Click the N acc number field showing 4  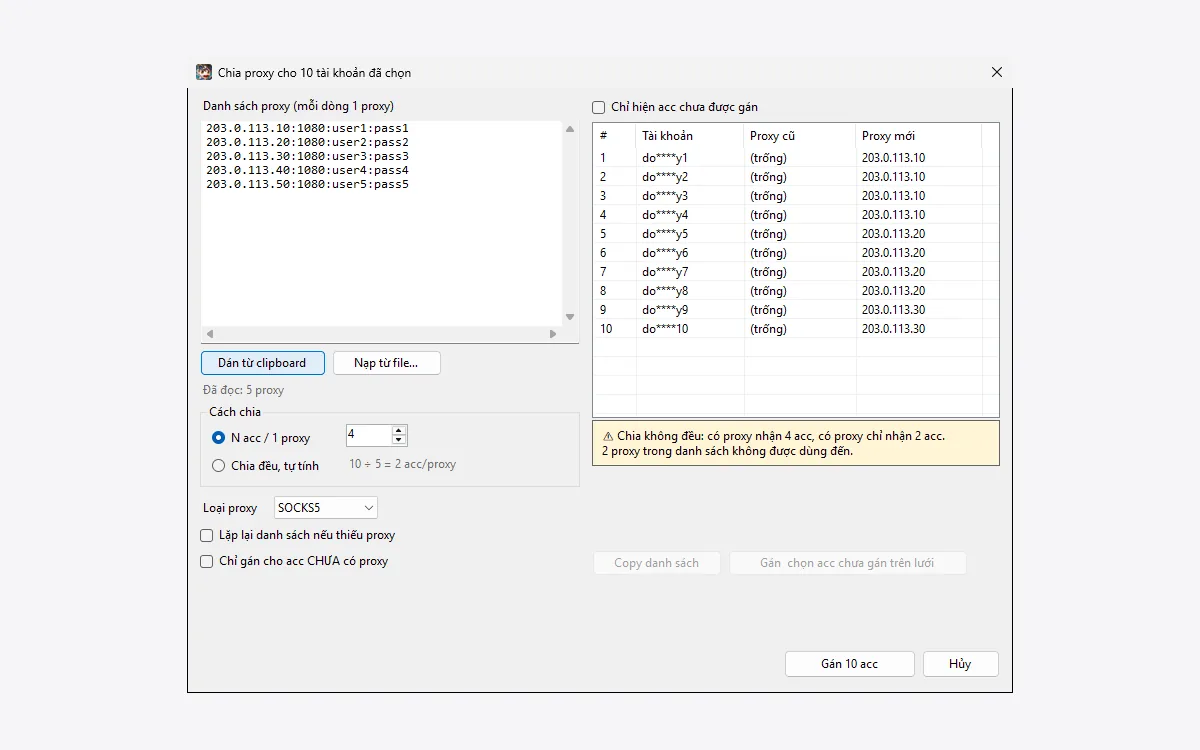[x=368, y=435]
